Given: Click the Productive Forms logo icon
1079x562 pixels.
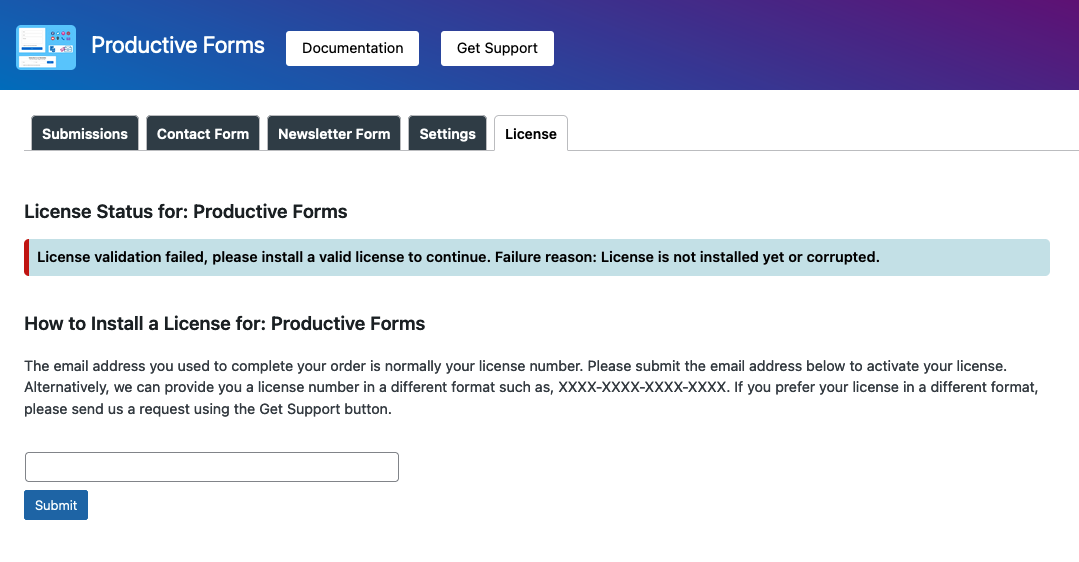Looking at the screenshot, I should pos(46,47).
